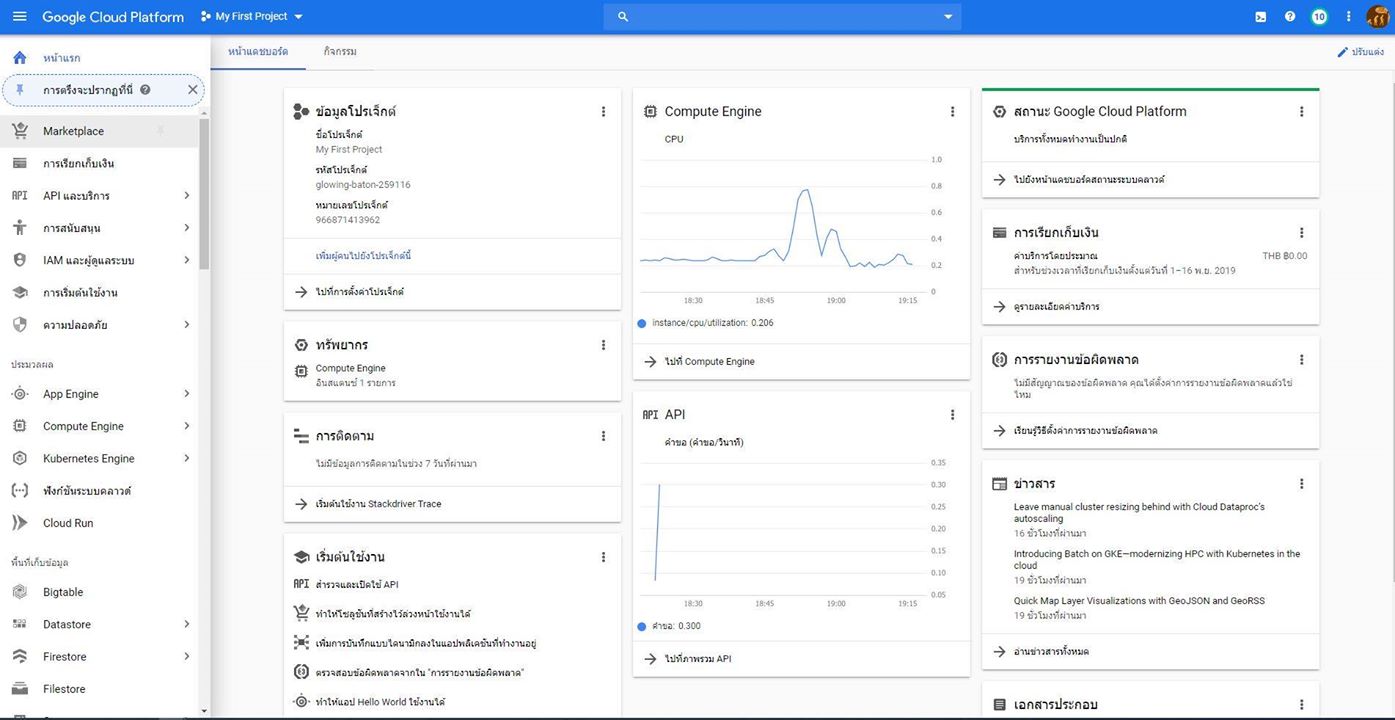Click the Bigtable icon in sidebar
This screenshot has height=720, width=1395.
coord(19,592)
